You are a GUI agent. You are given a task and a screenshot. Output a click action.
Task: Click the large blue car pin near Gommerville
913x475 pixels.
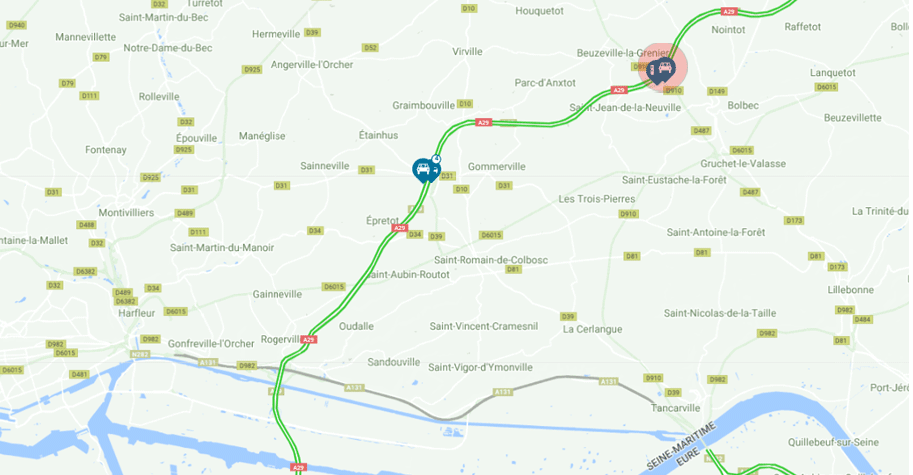423,170
